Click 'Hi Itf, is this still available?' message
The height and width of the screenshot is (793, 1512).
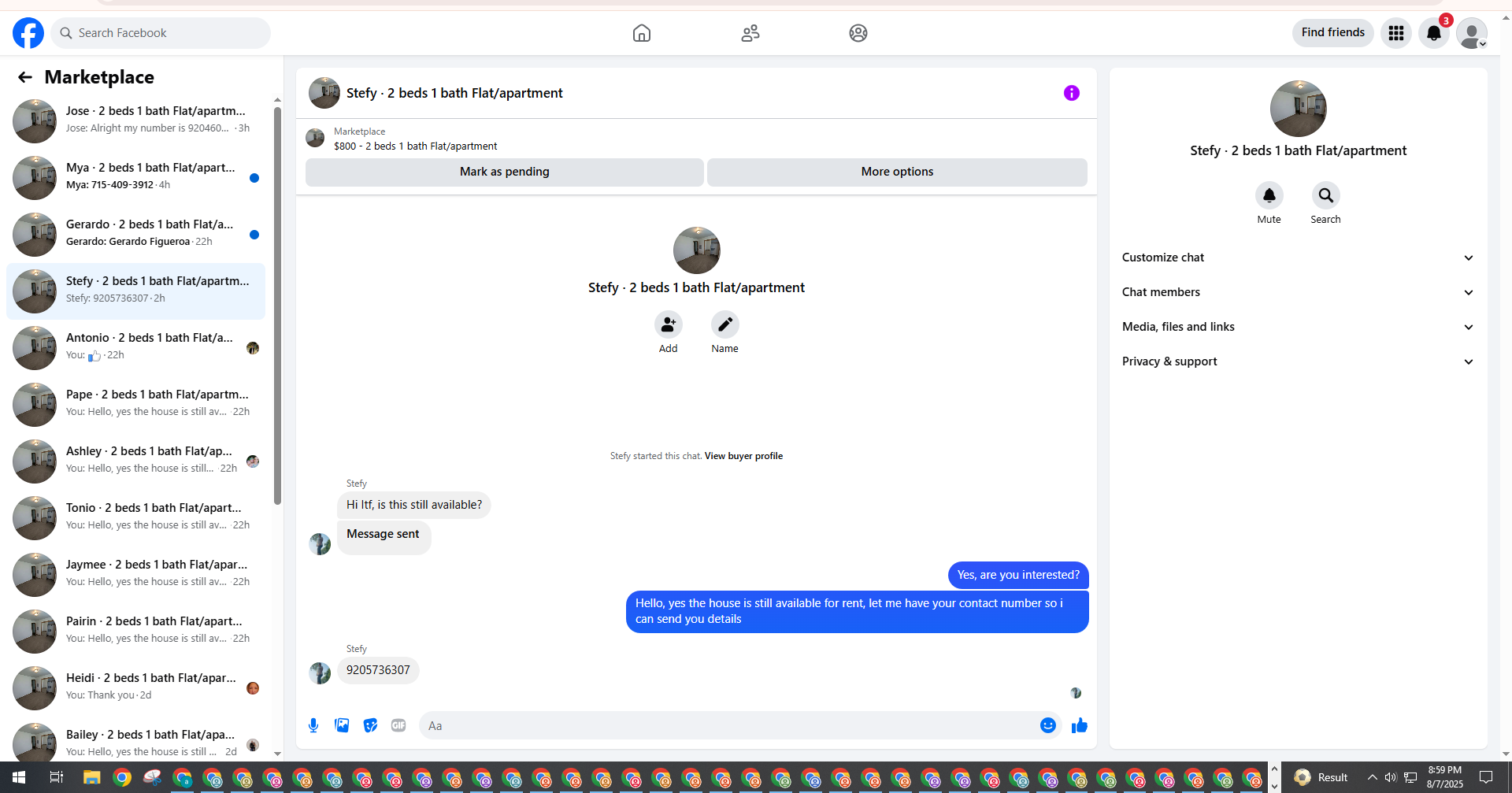[414, 505]
